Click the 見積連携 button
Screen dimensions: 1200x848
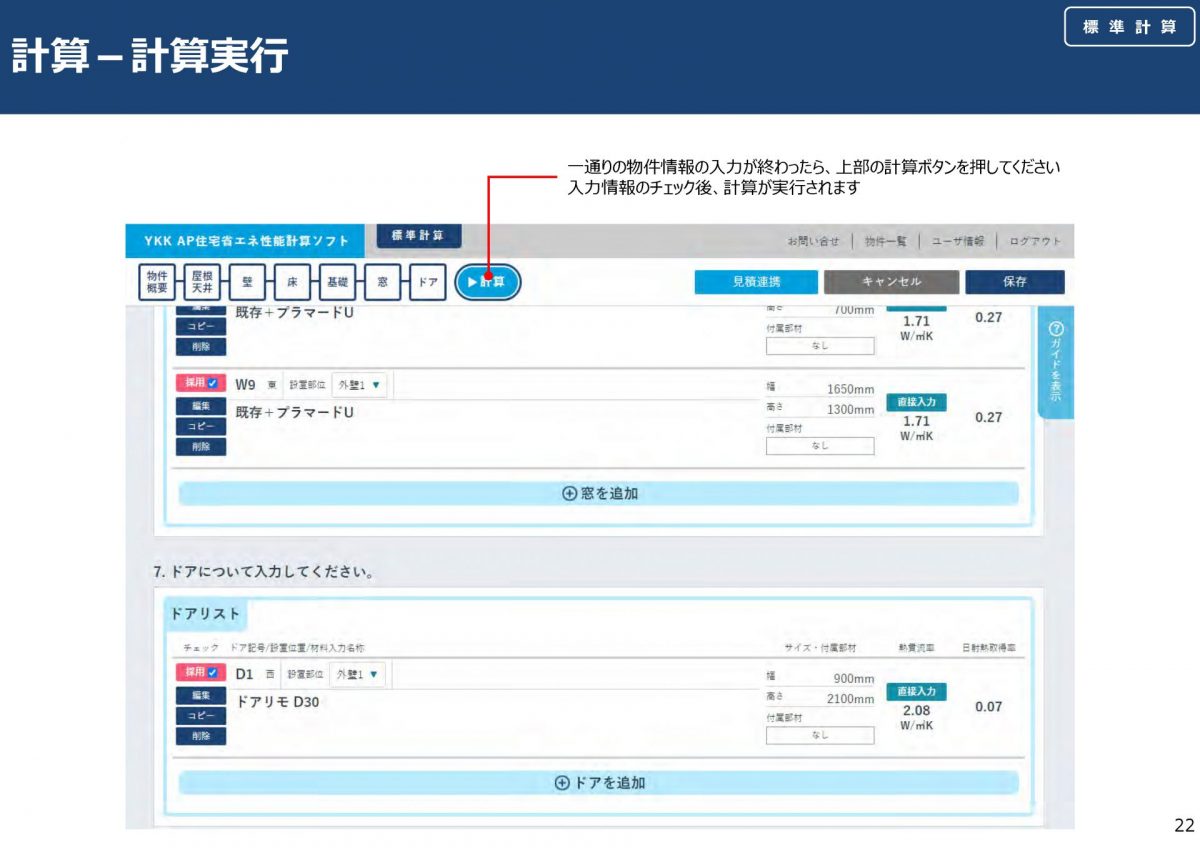tap(755, 282)
